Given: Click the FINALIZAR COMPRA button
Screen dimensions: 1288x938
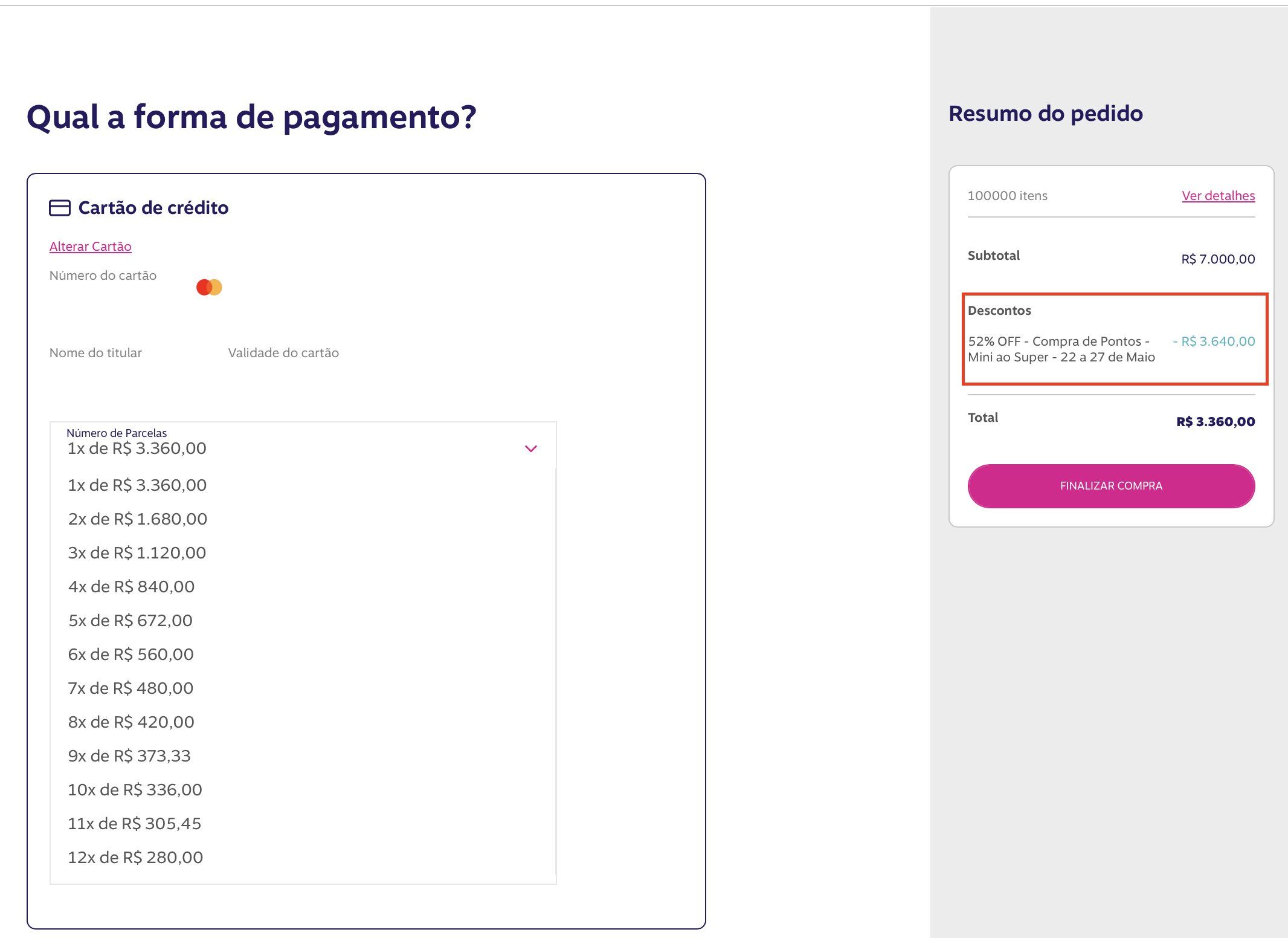Looking at the screenshot, I should coord(1111,486).
